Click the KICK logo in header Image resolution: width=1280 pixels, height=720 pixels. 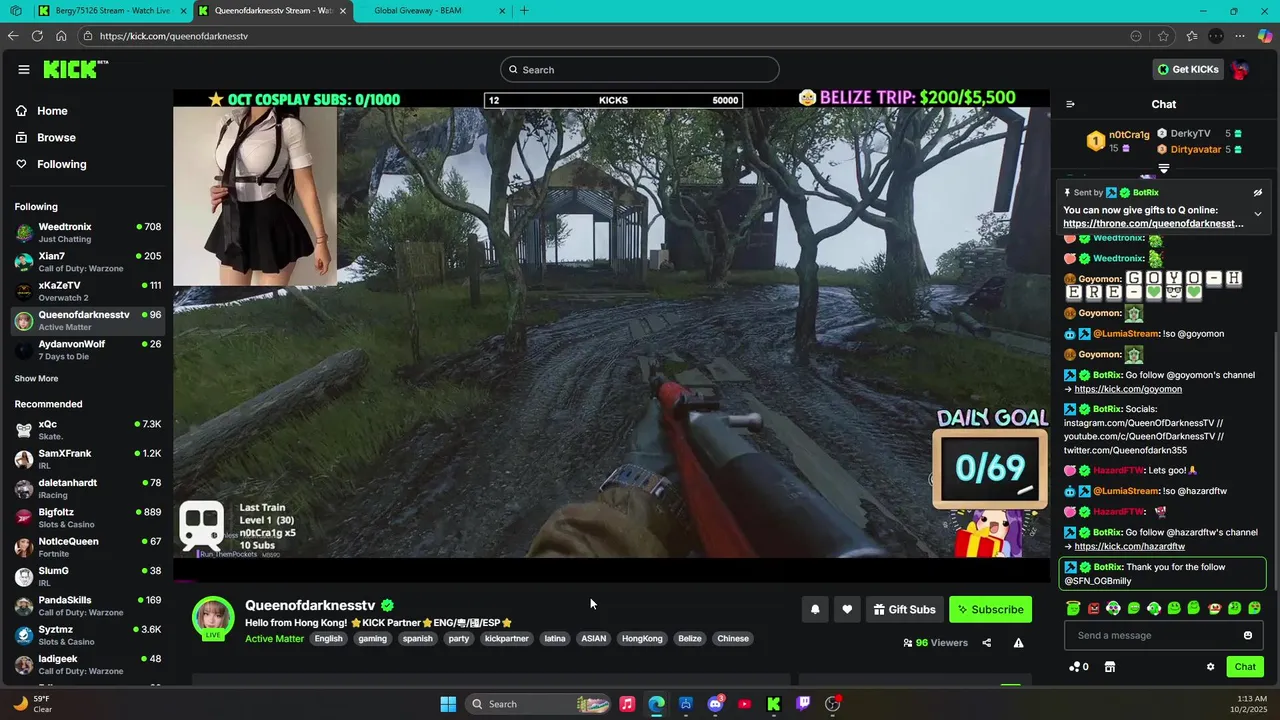pos(75,69)
